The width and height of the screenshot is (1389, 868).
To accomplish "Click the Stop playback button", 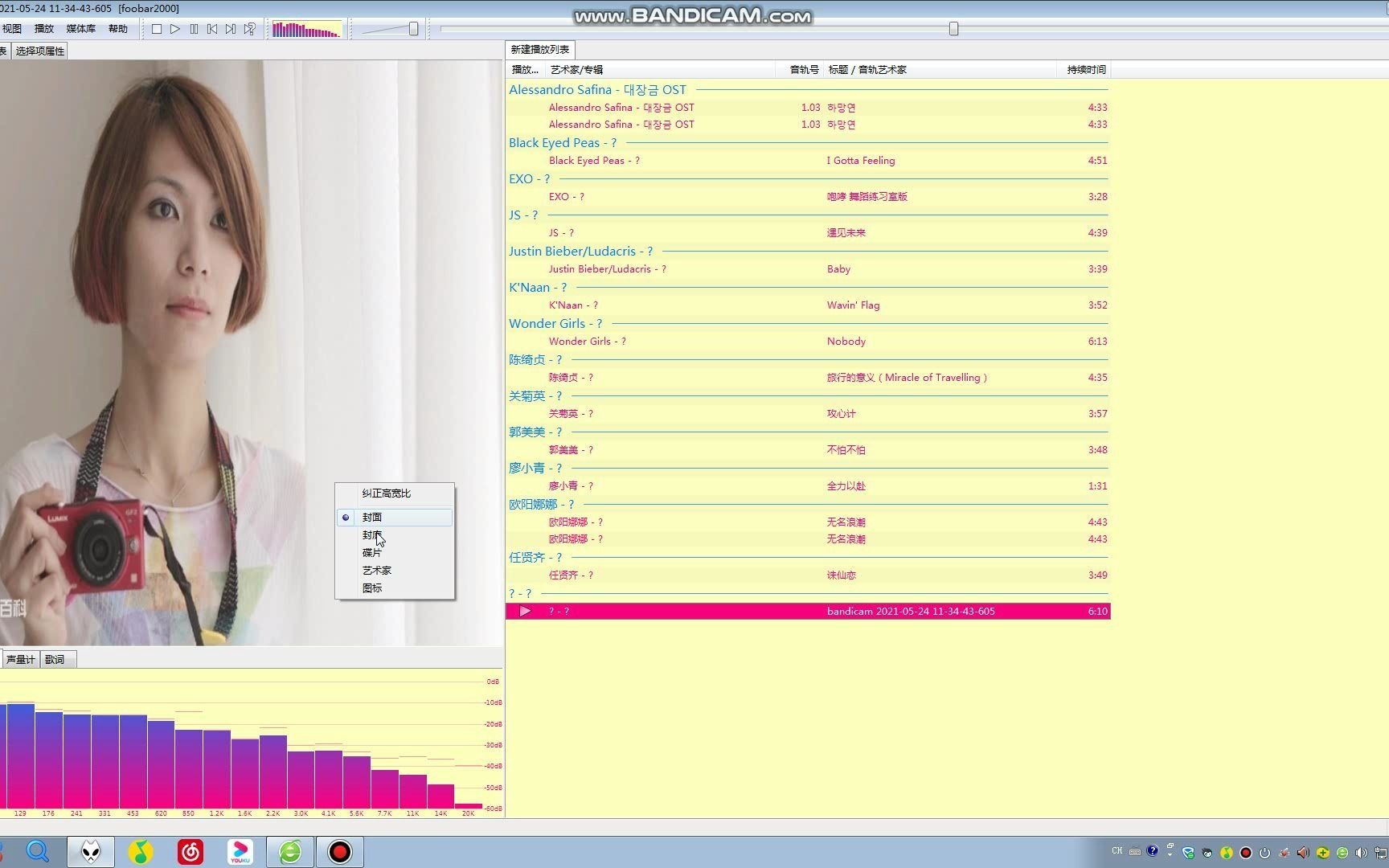I will pyautogui.click(x=157, y=29).
